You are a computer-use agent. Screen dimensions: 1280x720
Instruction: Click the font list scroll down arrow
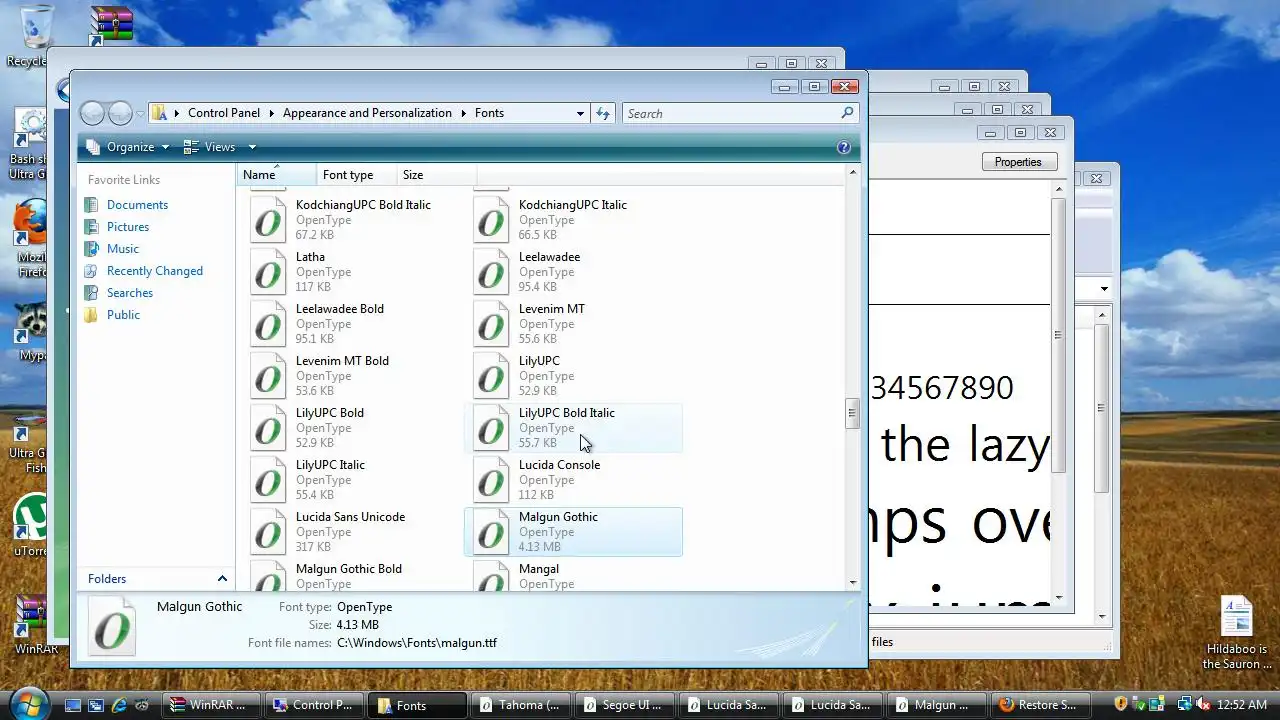click(852, 583)
